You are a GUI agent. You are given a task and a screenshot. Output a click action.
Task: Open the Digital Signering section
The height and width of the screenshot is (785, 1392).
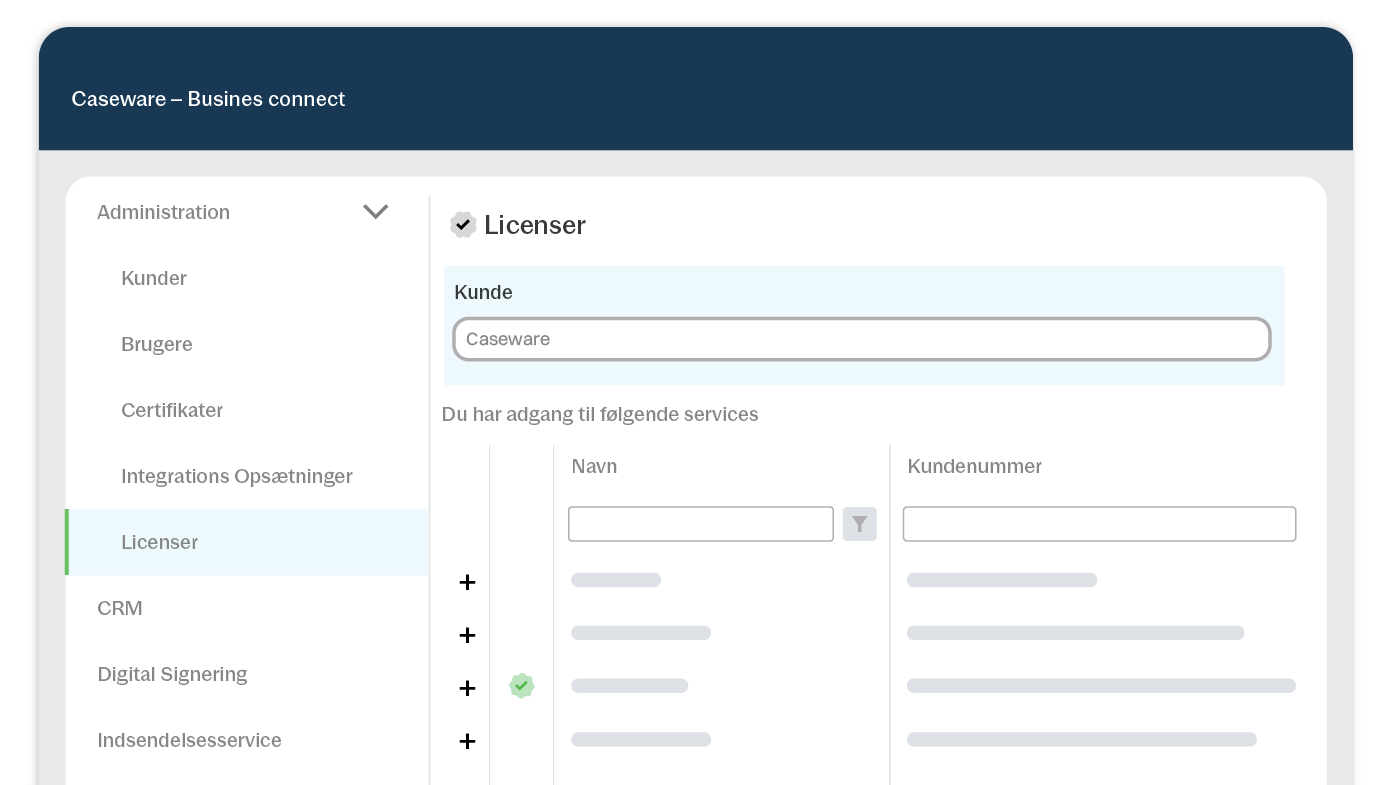click(172, 674)
